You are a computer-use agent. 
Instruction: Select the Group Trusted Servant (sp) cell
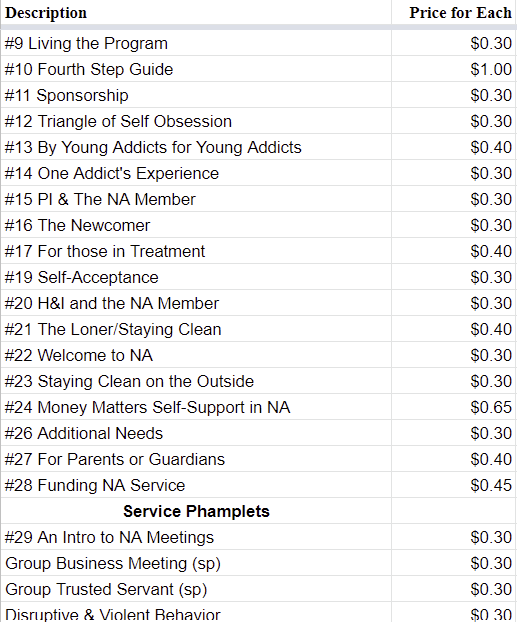point(196,589)
